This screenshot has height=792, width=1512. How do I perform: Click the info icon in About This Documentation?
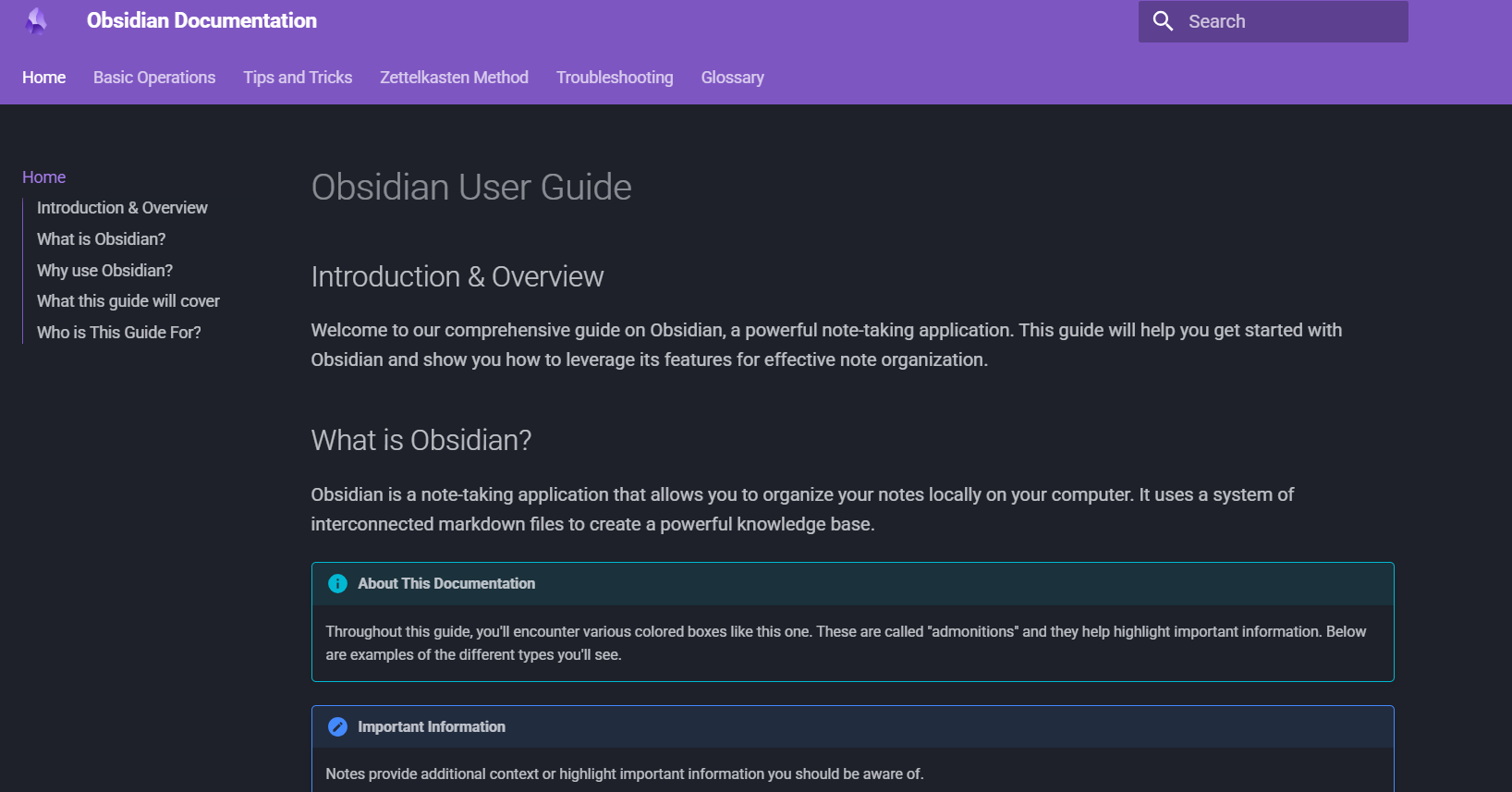click(x=337, y=584)
